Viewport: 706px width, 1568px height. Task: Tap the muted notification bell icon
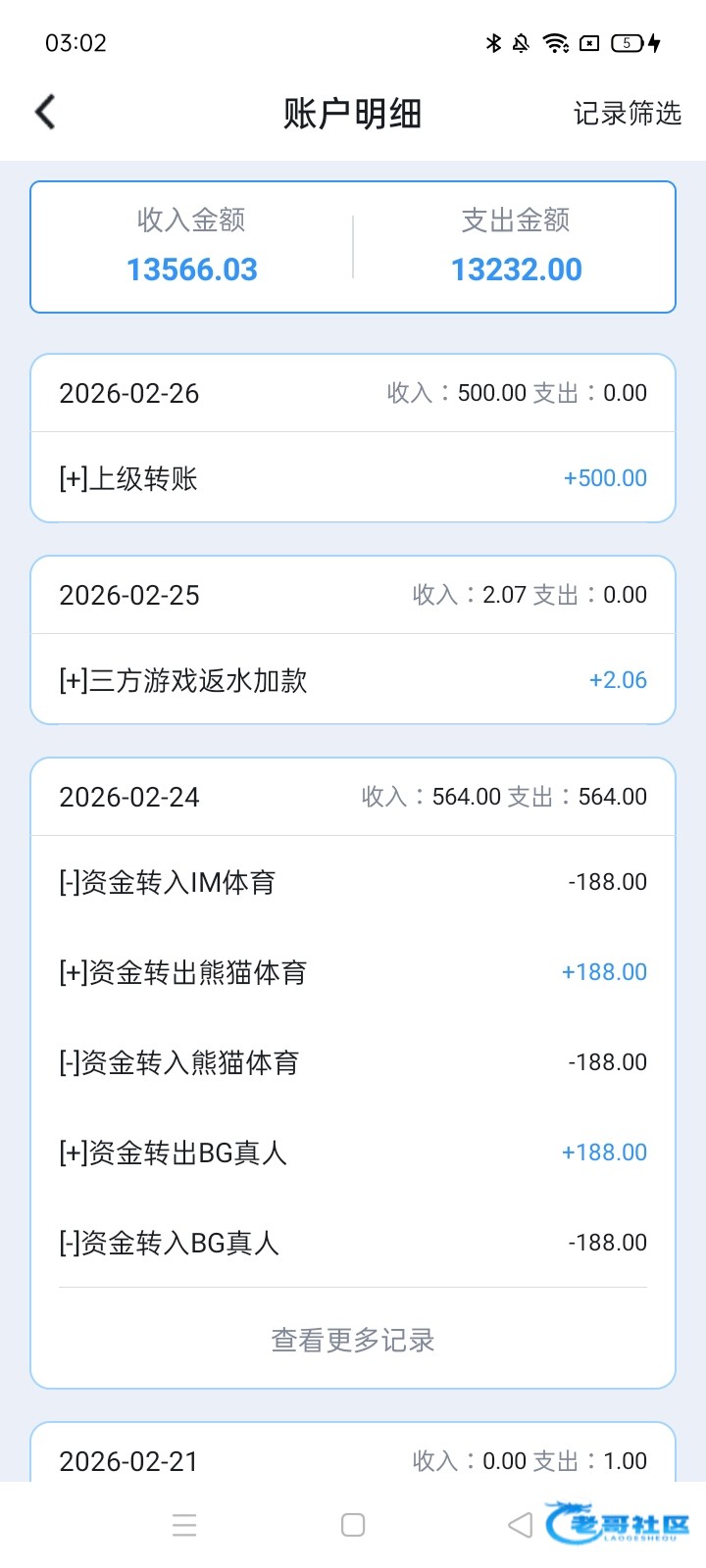[x=522, y=43]
